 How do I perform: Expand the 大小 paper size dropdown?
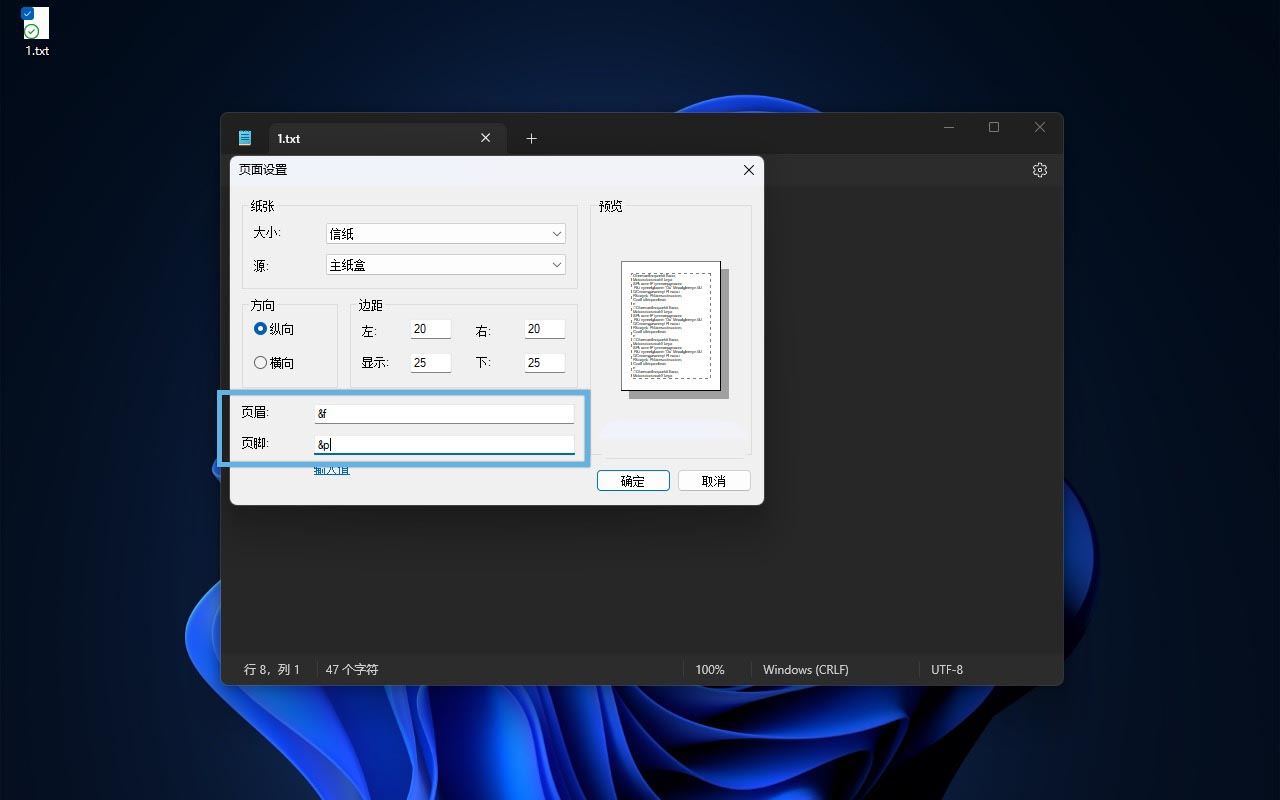point(446,234)
